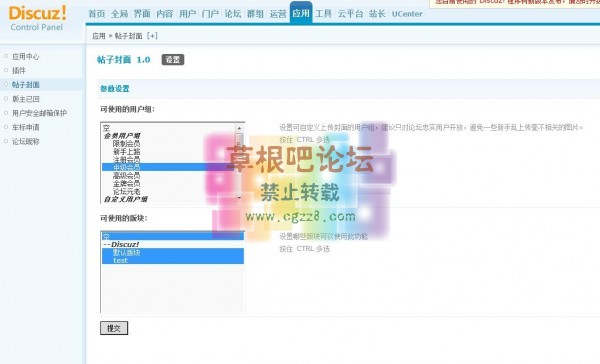Open the UCenter top menu
600x364 pixels.
[x=407, y=14]
